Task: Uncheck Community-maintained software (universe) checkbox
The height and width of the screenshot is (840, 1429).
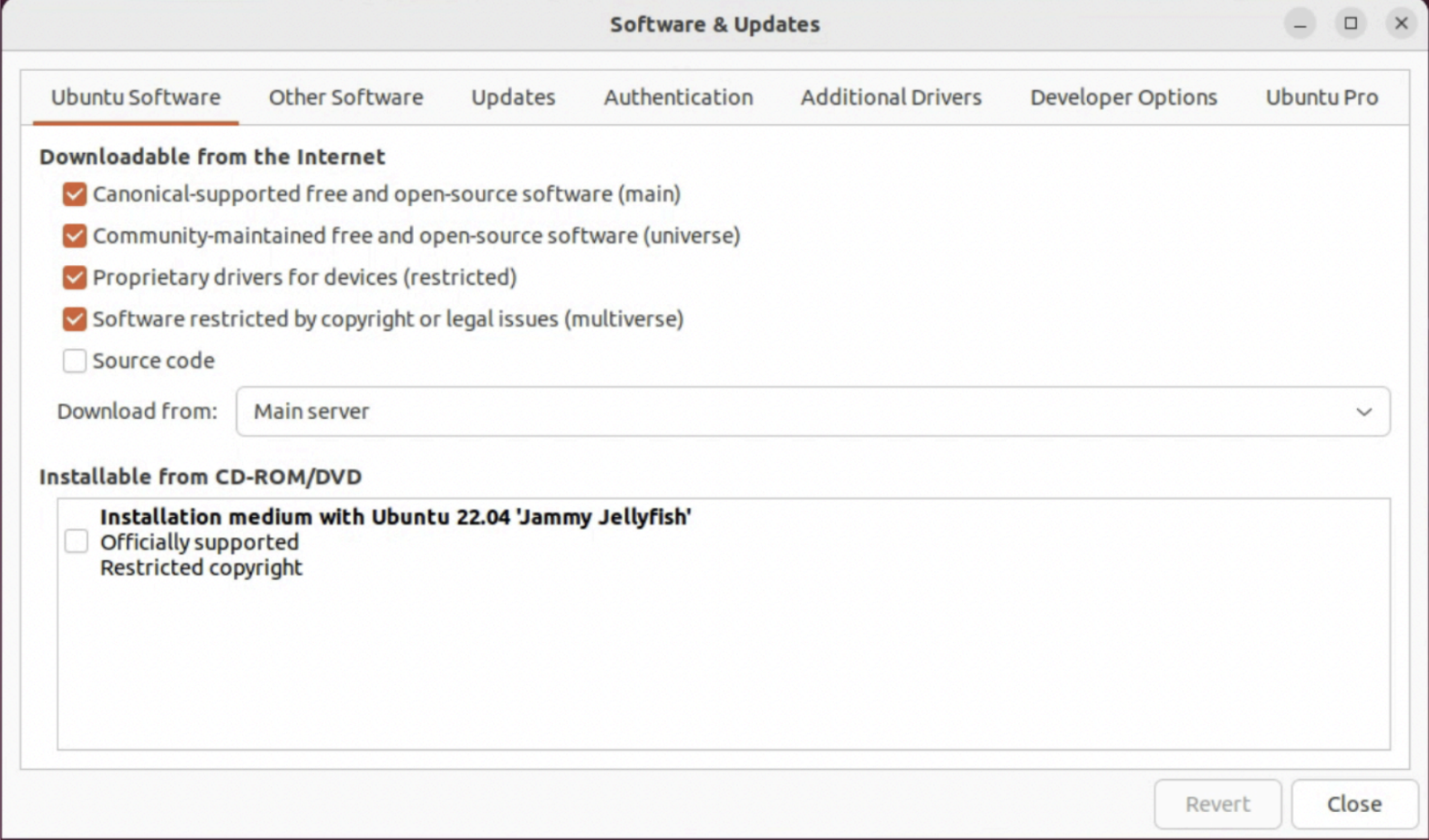Action: point(75,236)
